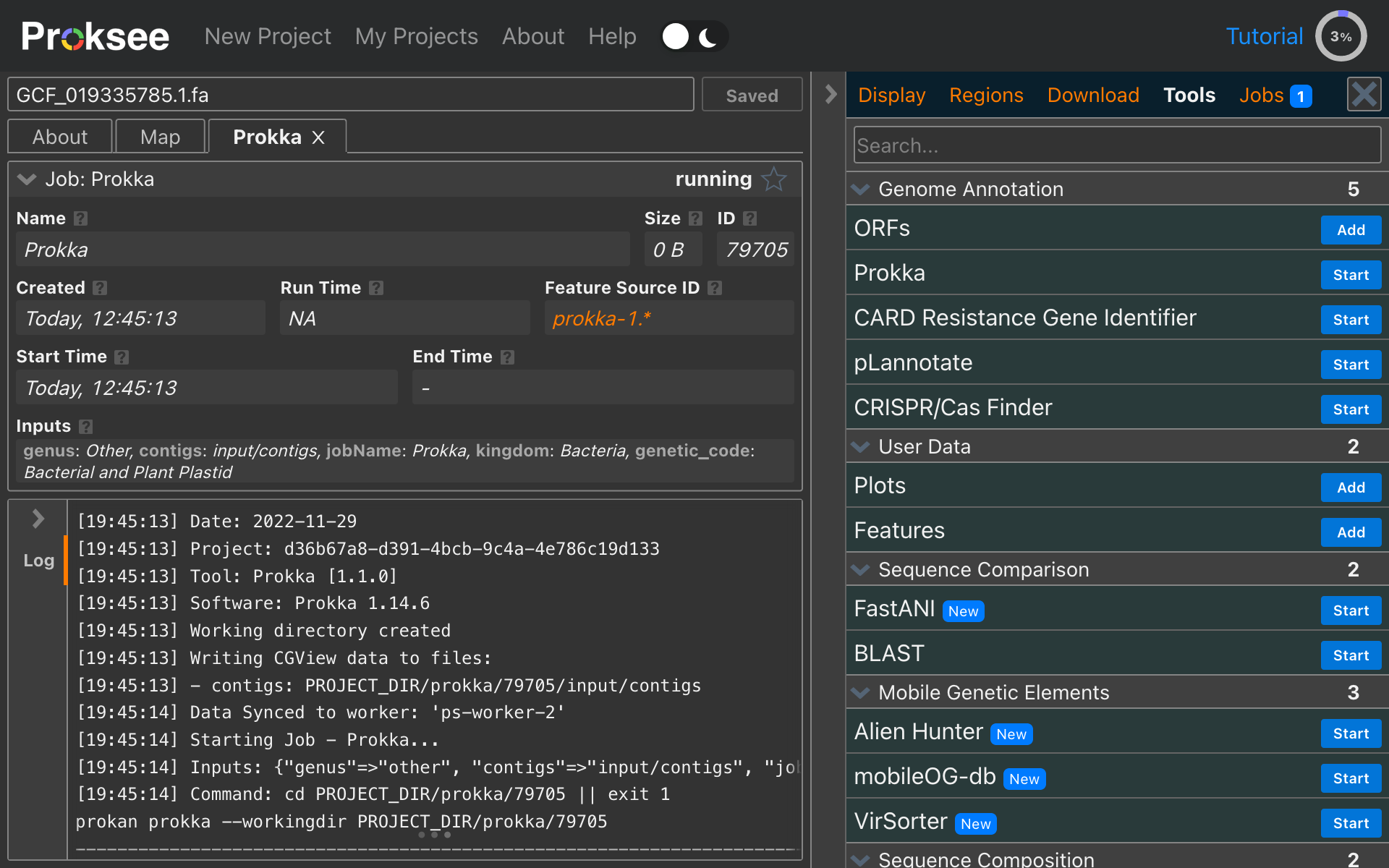Click the favorite star icon on Prokka job
The height and width of the screenshot is (868, 1389).
pyautogui.click(x=773, y=179)
